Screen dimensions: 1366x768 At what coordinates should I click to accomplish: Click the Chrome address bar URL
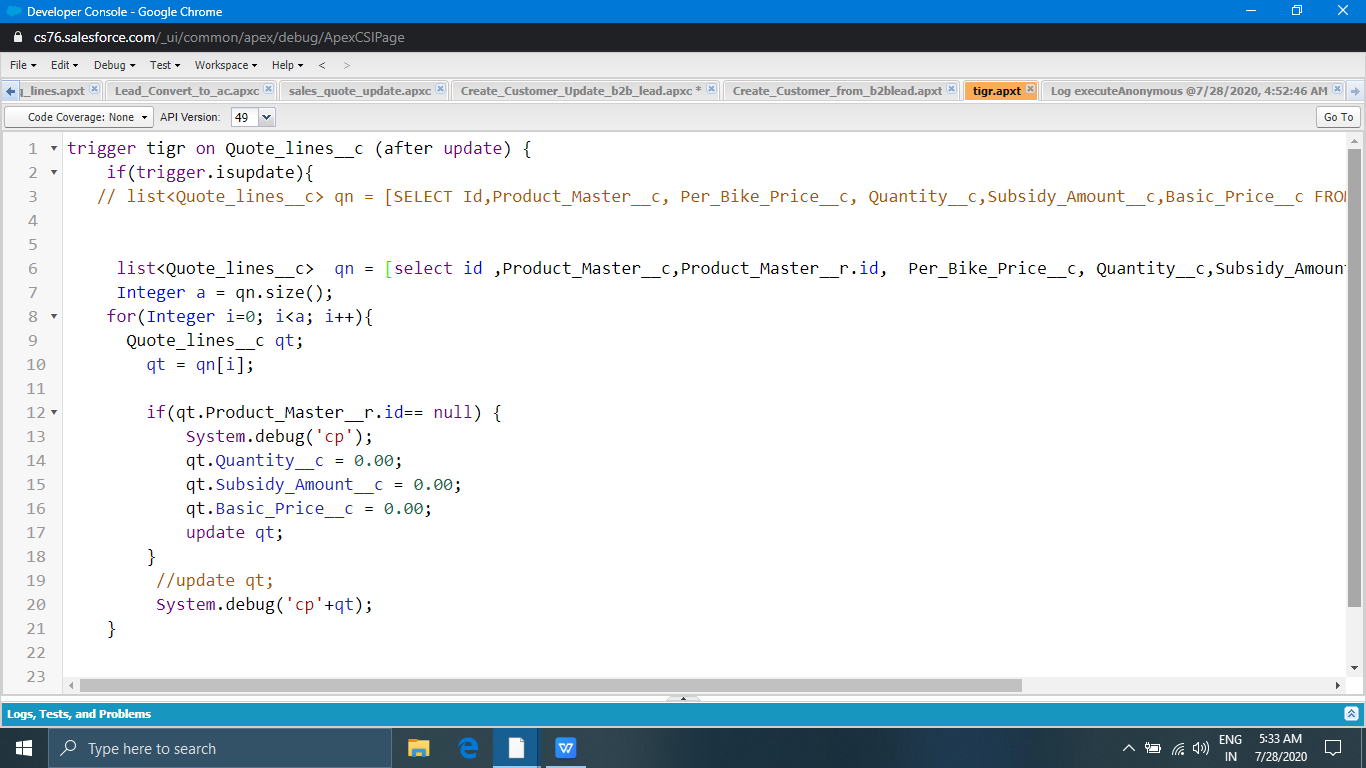tap(219, 37)
